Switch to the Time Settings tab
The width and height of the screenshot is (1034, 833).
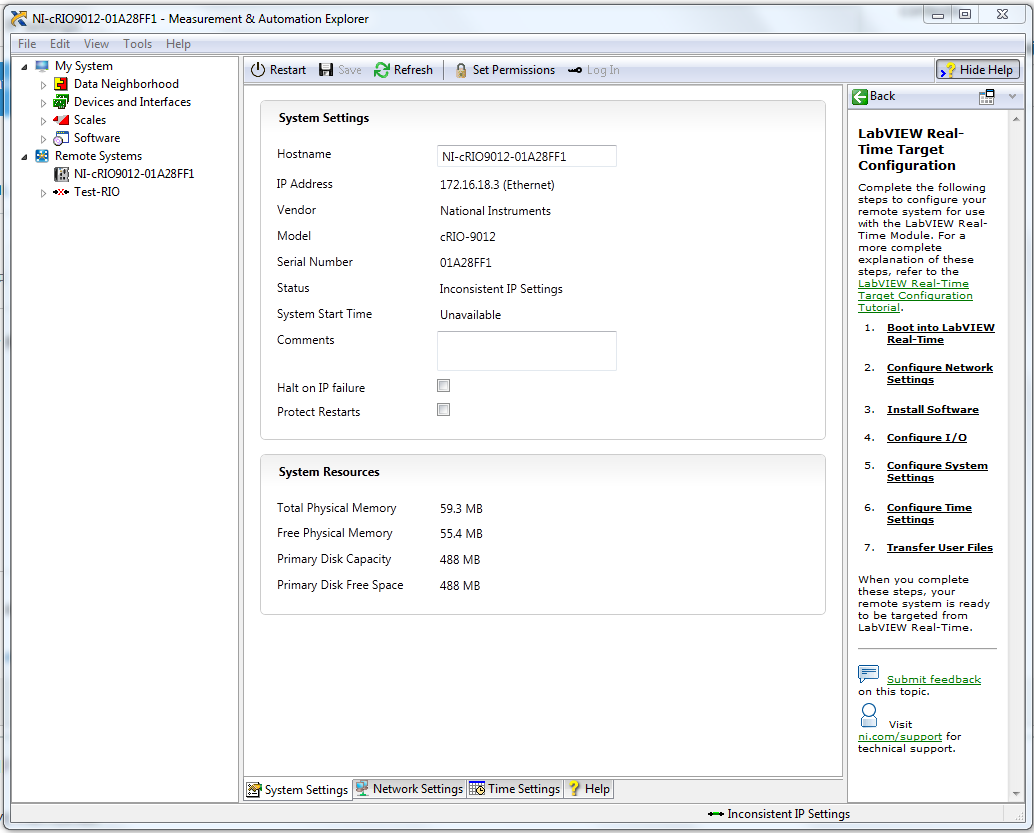tap(514, 789)
